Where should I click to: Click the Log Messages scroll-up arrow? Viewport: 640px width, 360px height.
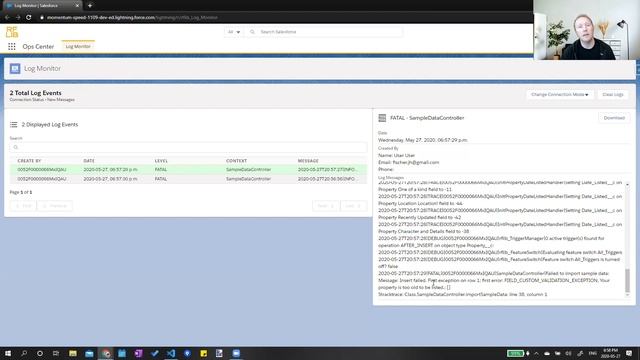pos(627,185)
